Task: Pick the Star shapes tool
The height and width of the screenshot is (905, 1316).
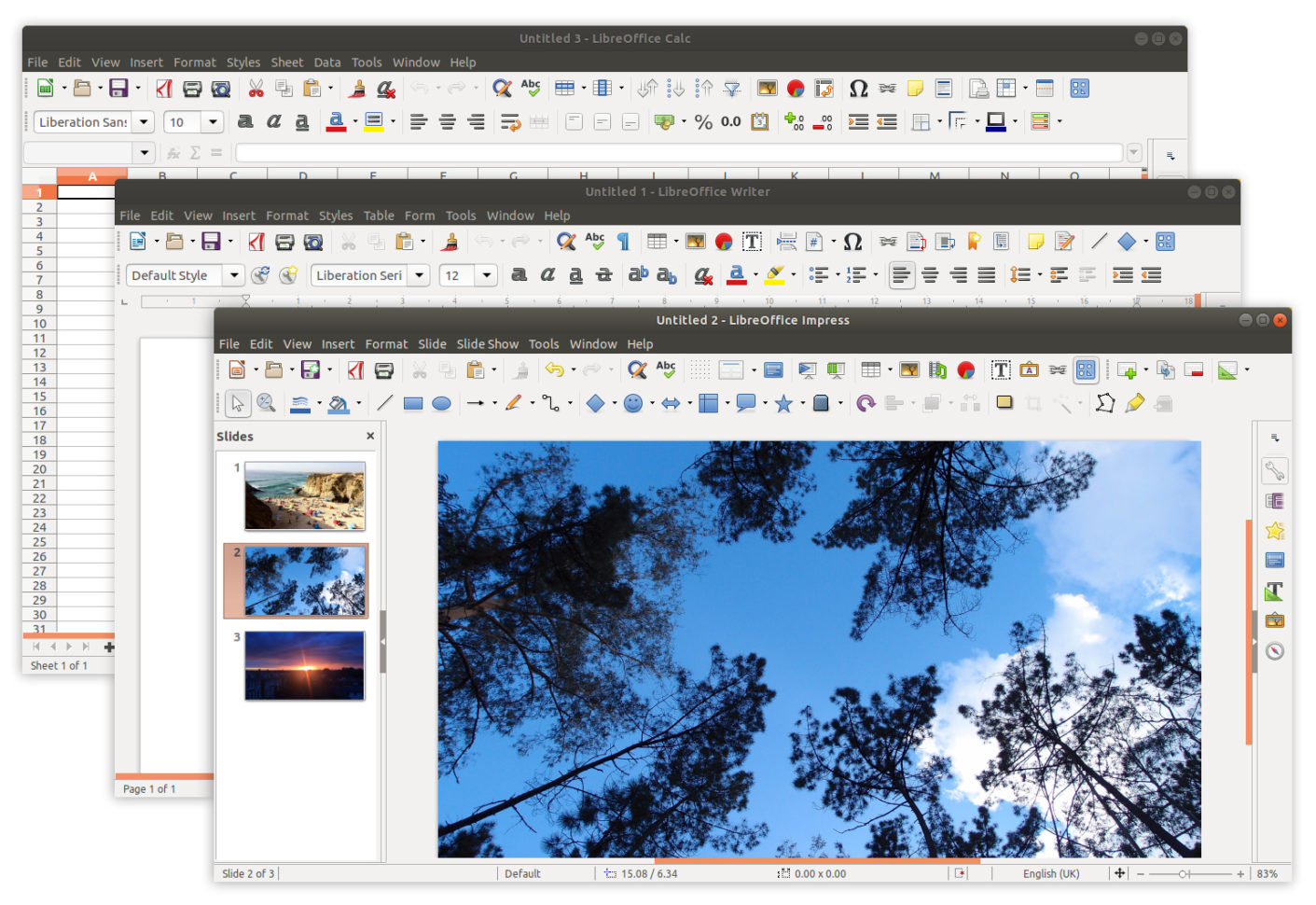Action: pos(784,403)
